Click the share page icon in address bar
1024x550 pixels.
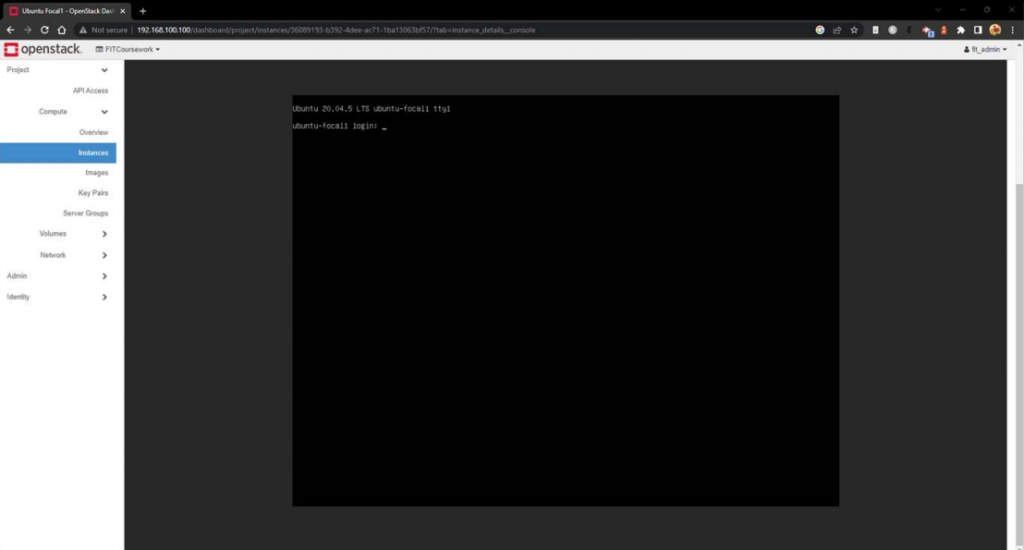tap(837, 30)
